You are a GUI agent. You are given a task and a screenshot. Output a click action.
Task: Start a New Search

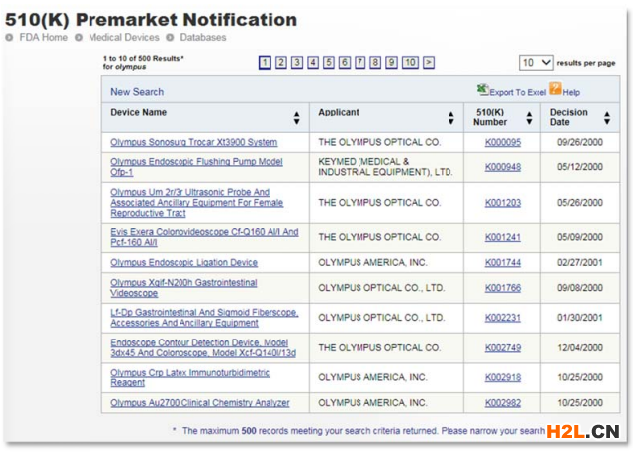[x=137, y=92]
